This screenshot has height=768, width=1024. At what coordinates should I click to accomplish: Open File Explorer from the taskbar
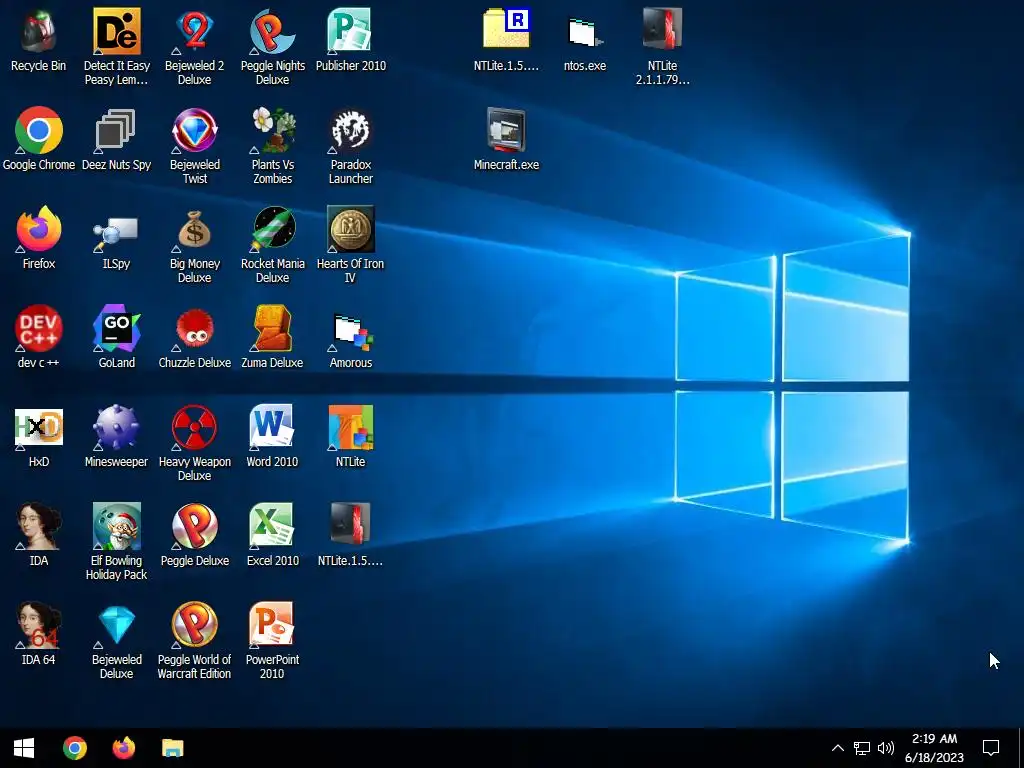(x=172, y=748)
